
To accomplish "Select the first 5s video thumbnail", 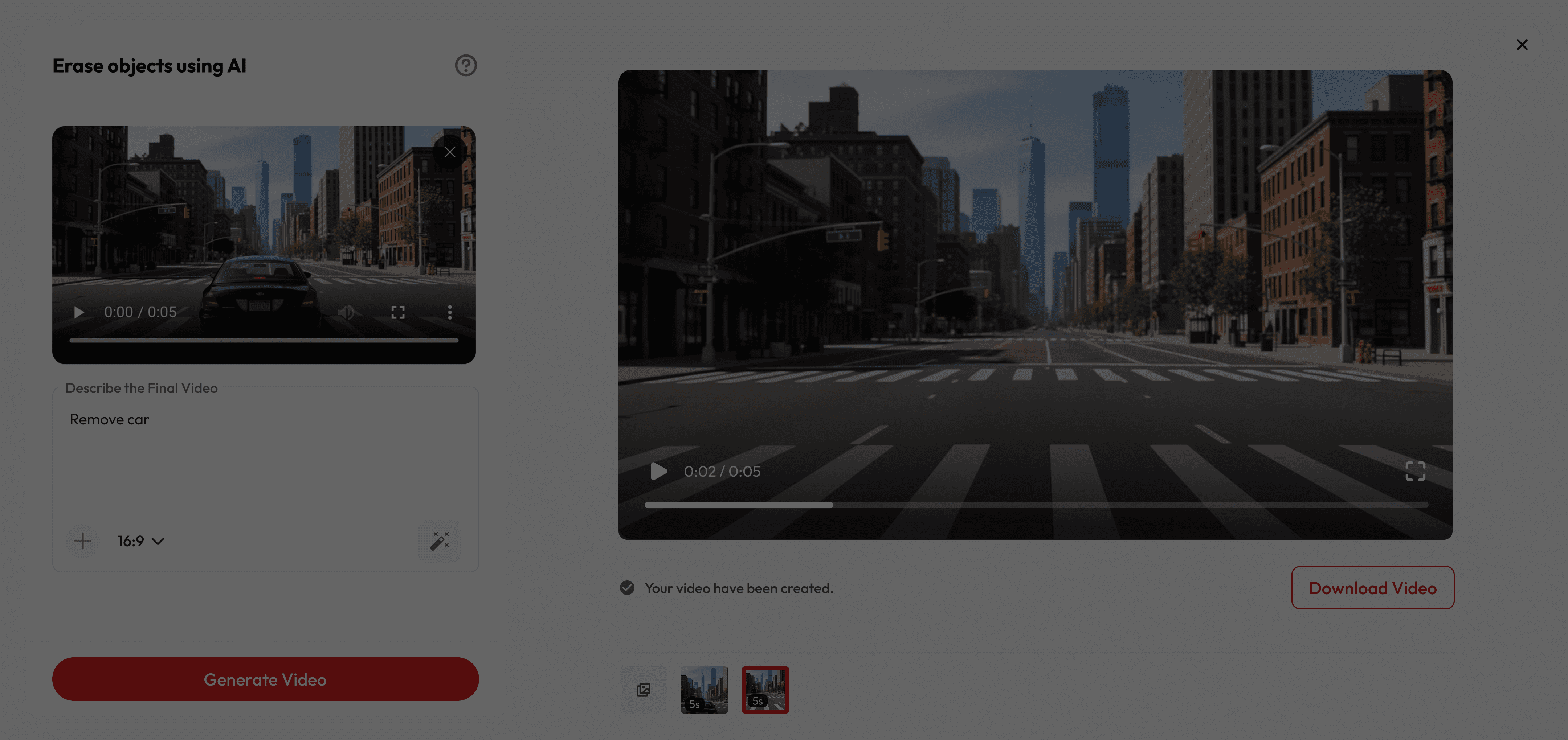I will pos(704,690).
